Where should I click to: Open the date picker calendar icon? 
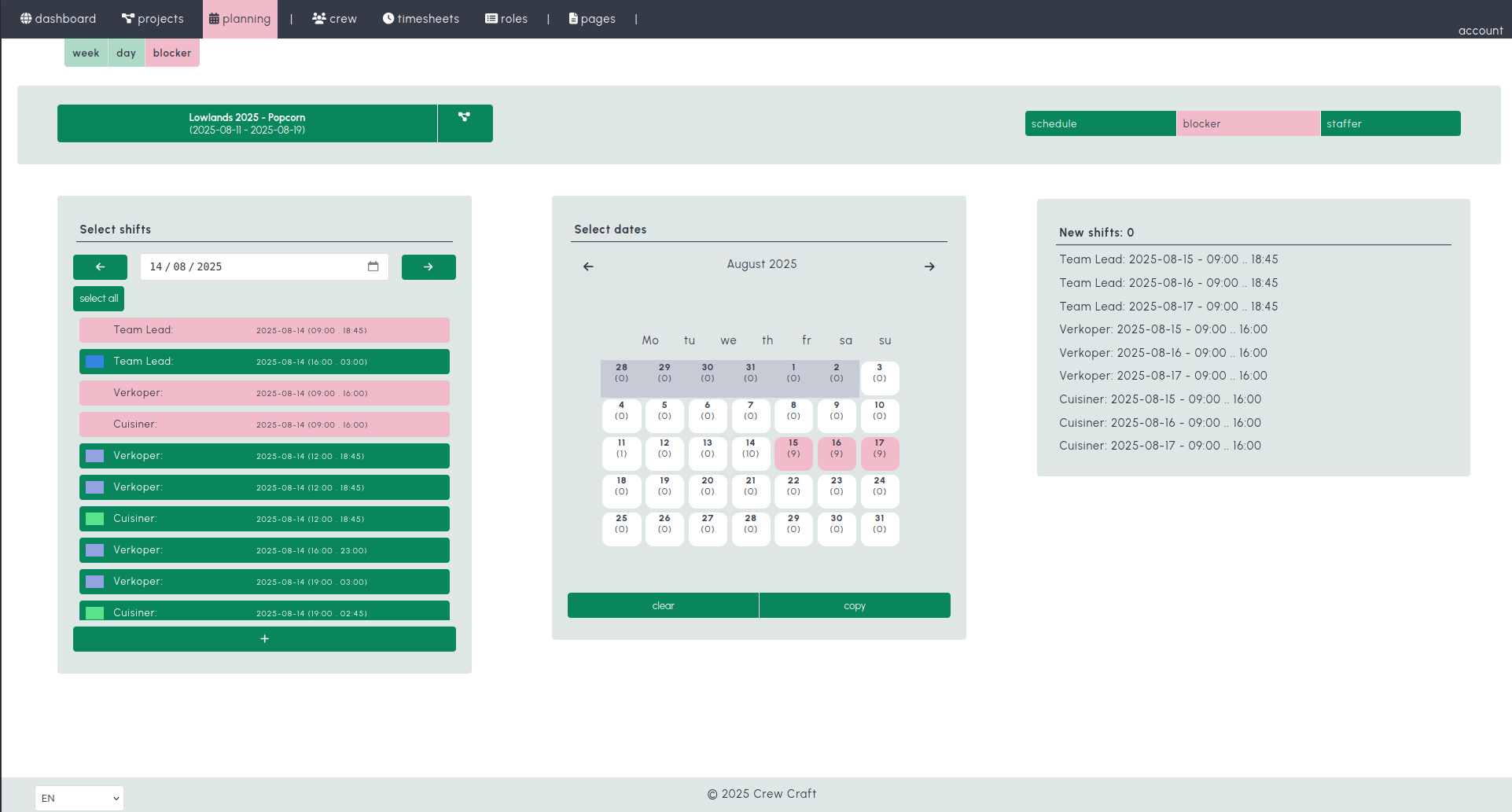373,266
